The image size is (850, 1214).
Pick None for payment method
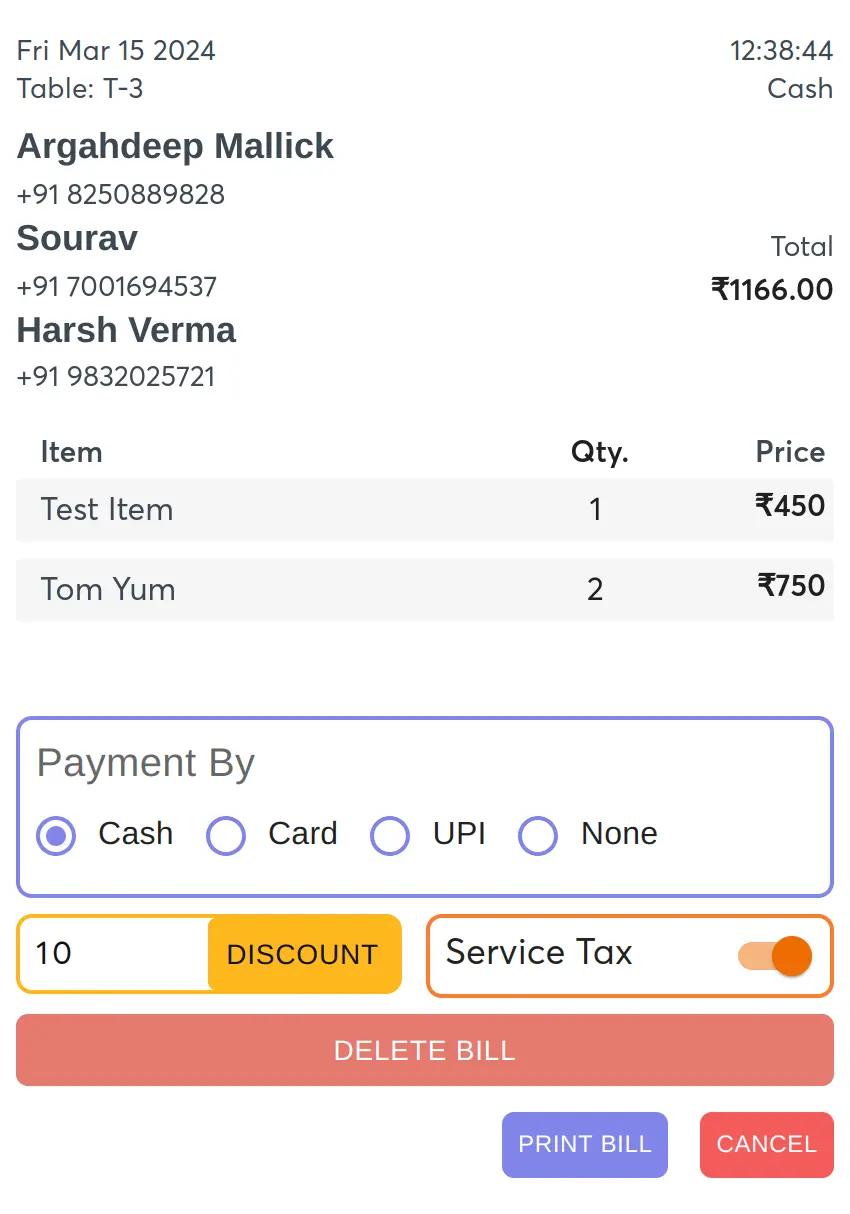click(x=538, y=834)
